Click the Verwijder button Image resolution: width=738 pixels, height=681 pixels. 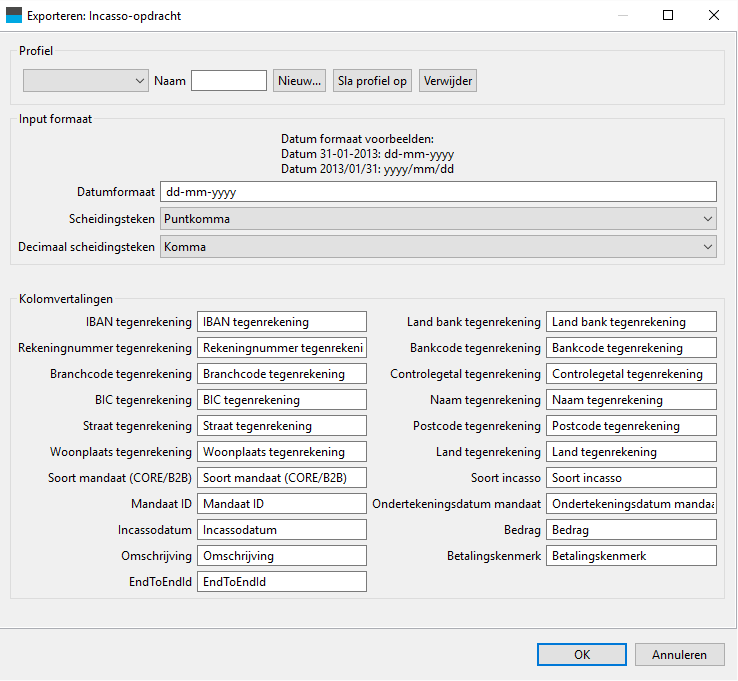[x=448, y=81]
